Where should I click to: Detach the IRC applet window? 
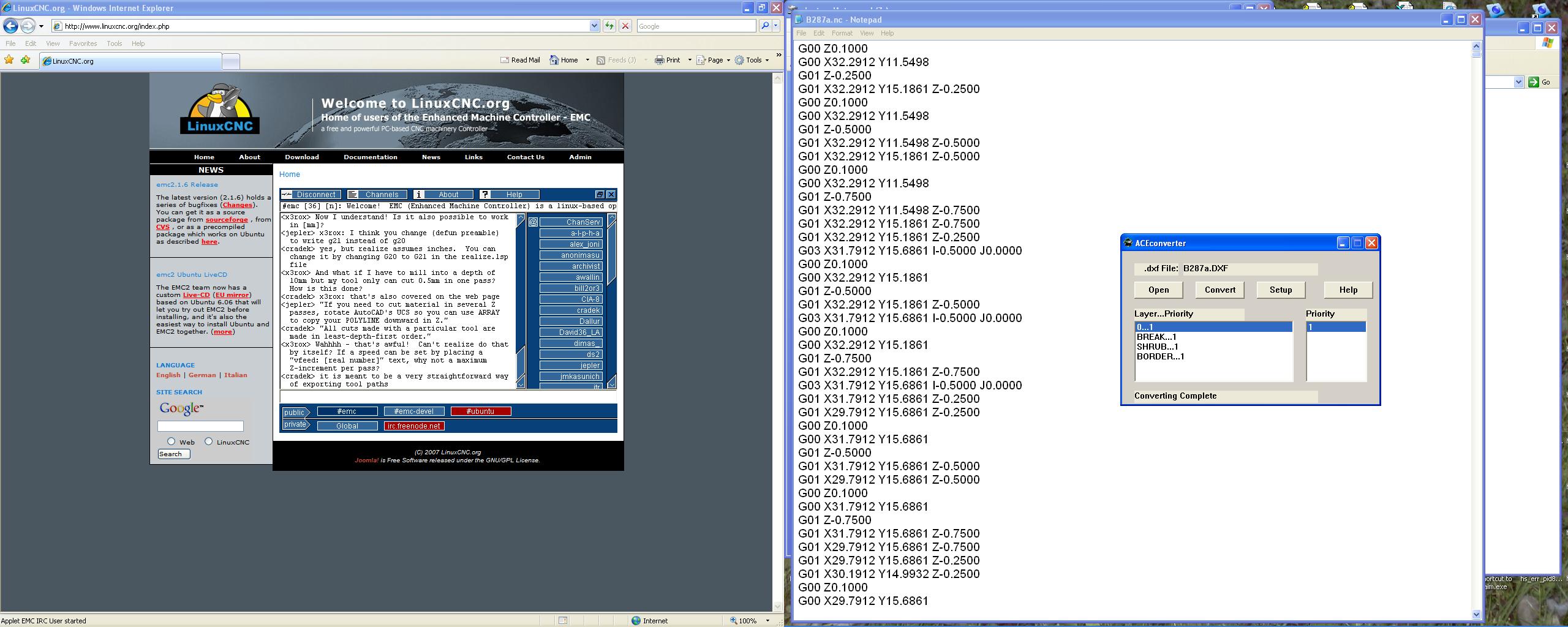(x=600, y=194)
